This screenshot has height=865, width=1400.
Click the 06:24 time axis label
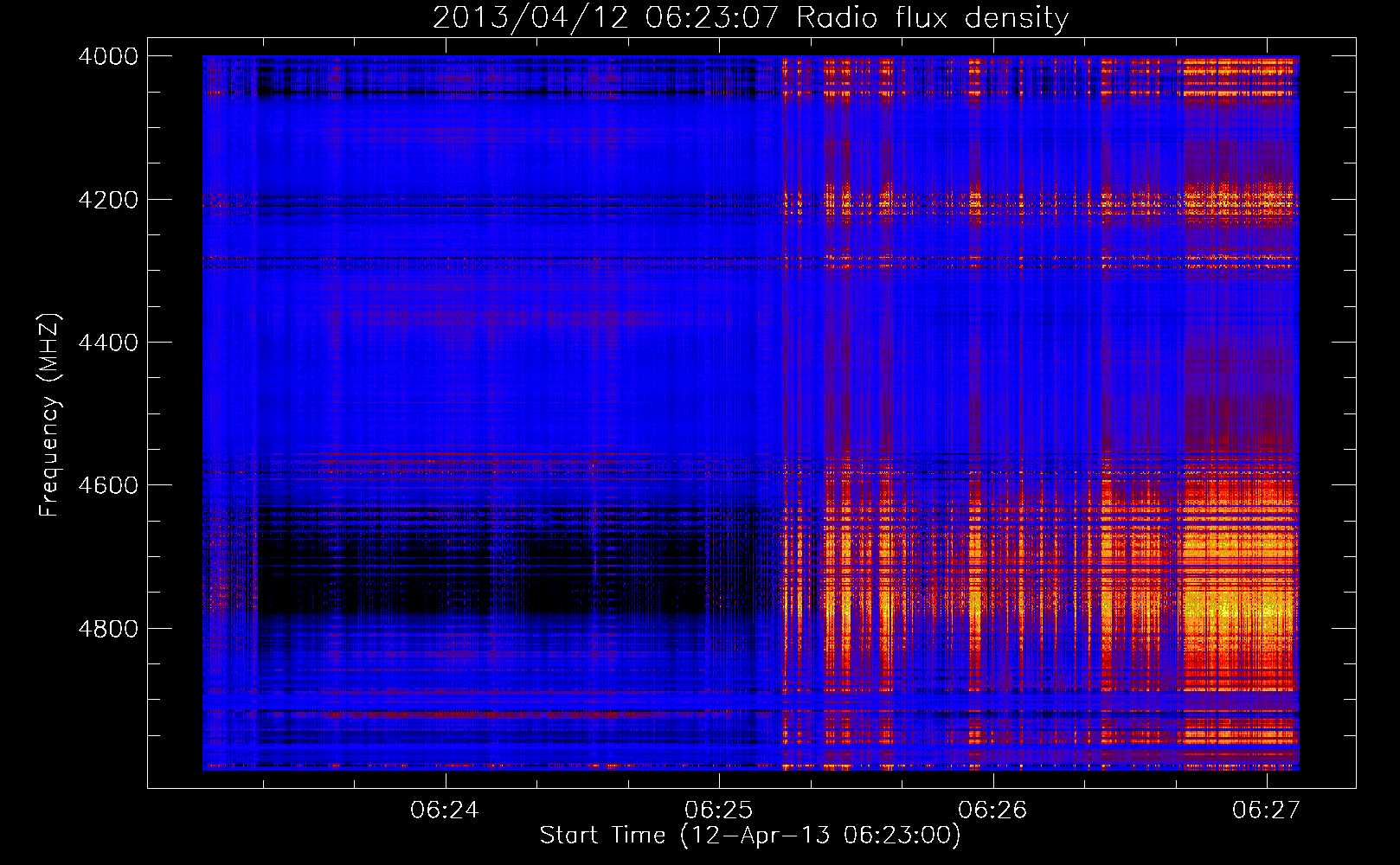[445, 810]
